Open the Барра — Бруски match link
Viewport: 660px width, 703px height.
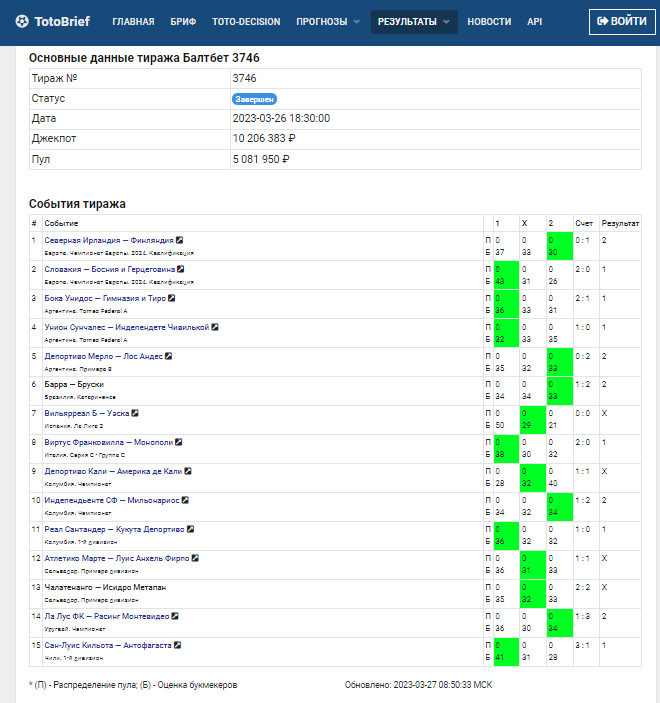pyautogui.click(x=74, y=384)
